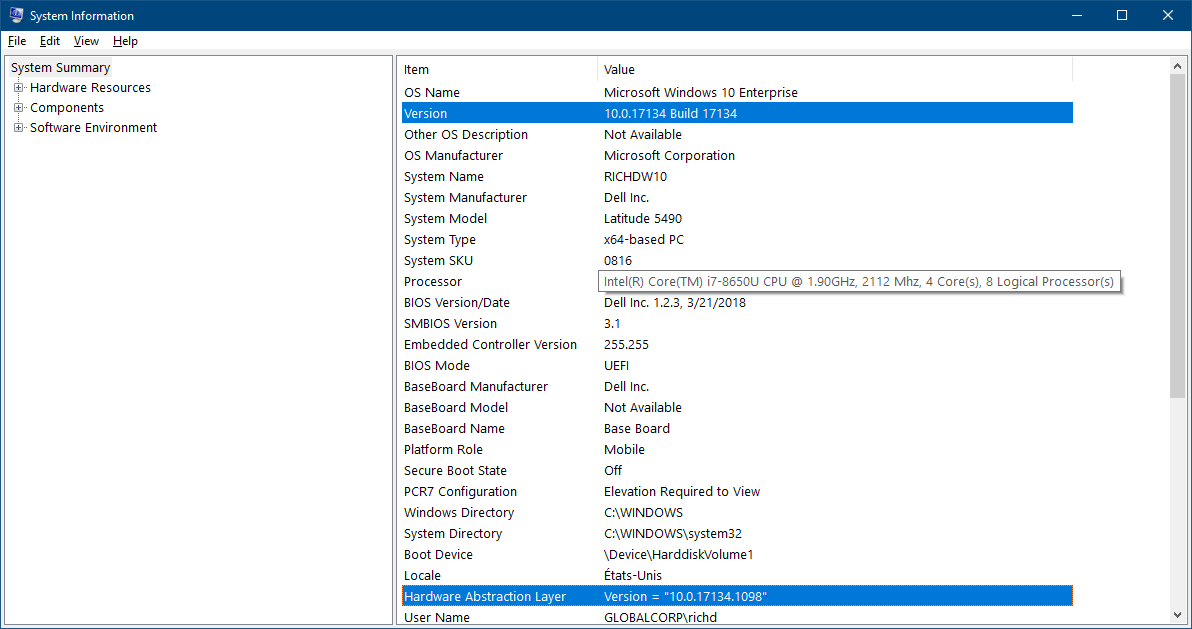Select the BIOS Version/Date row
The image size is (1192, 629).
click(x=737, y=303)
